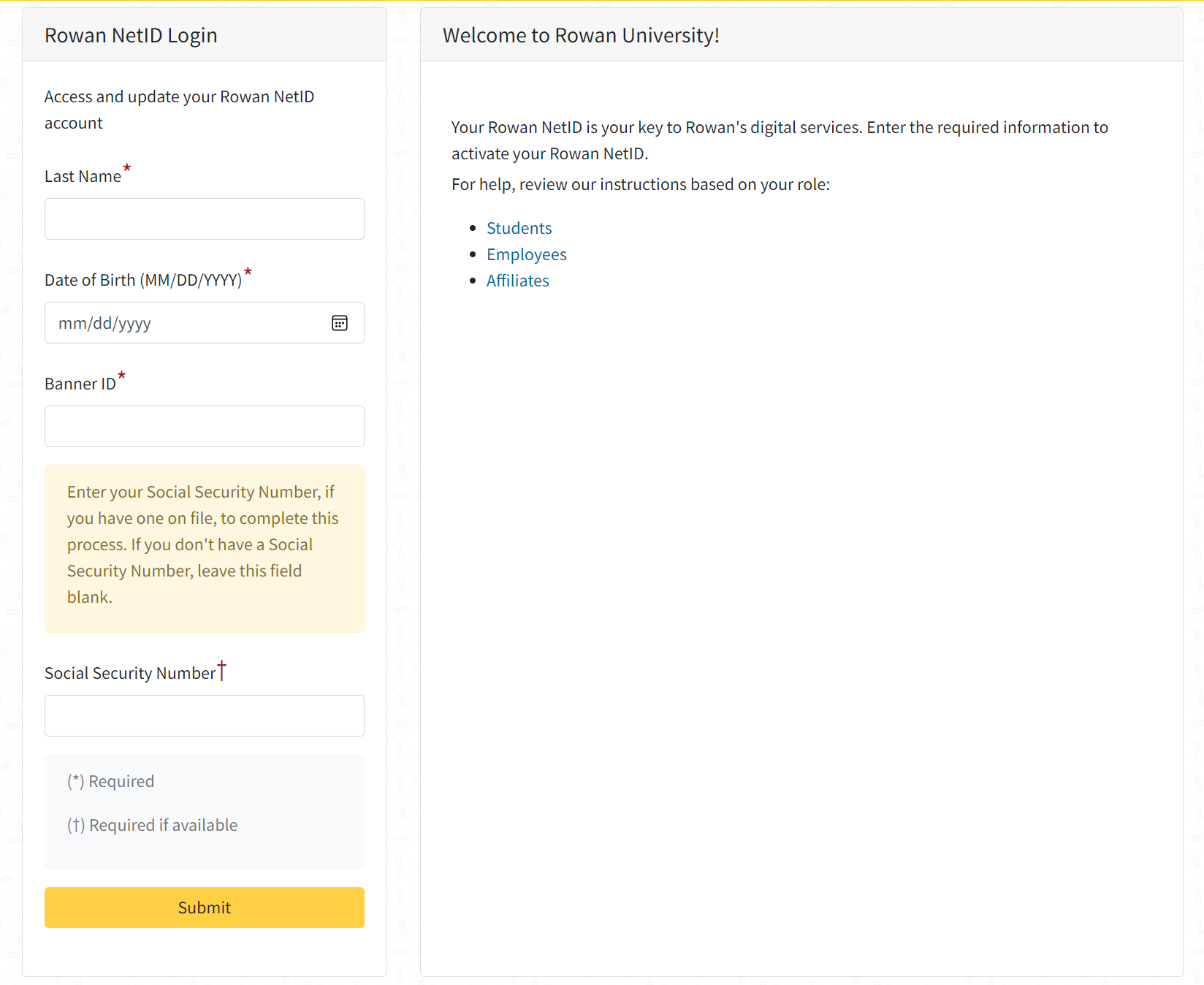Follow the Affiliates help link
This screenshot has height=985, width=1204.
(x=517, y=281)
